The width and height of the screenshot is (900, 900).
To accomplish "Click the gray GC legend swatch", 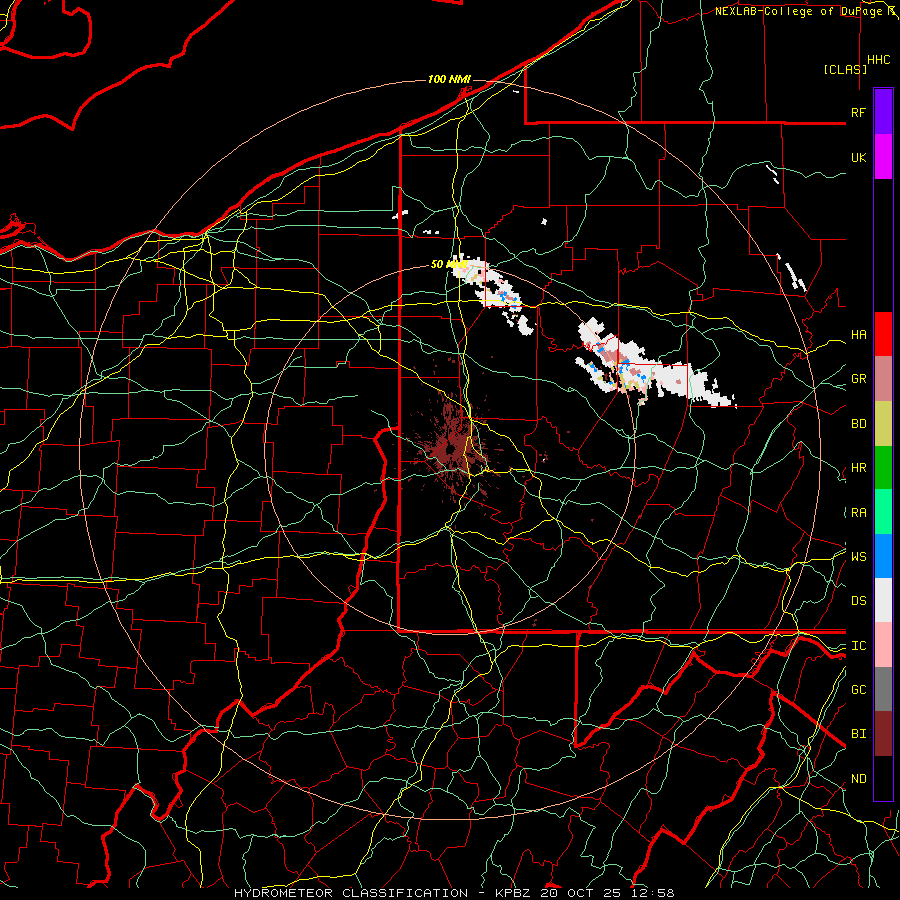I will [x=883, y=689].
